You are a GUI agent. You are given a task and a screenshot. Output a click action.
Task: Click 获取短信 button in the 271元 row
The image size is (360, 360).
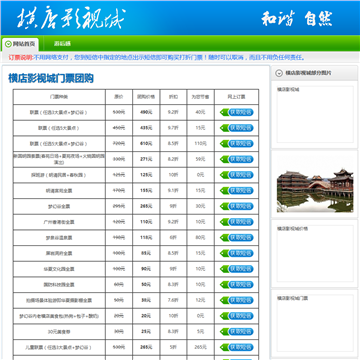237,159
